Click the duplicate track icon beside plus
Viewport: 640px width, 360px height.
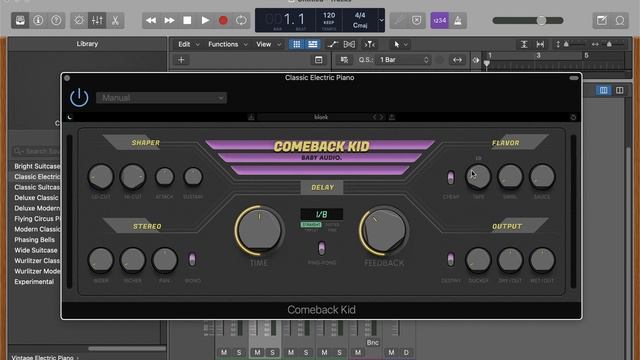tap(318, 60)
